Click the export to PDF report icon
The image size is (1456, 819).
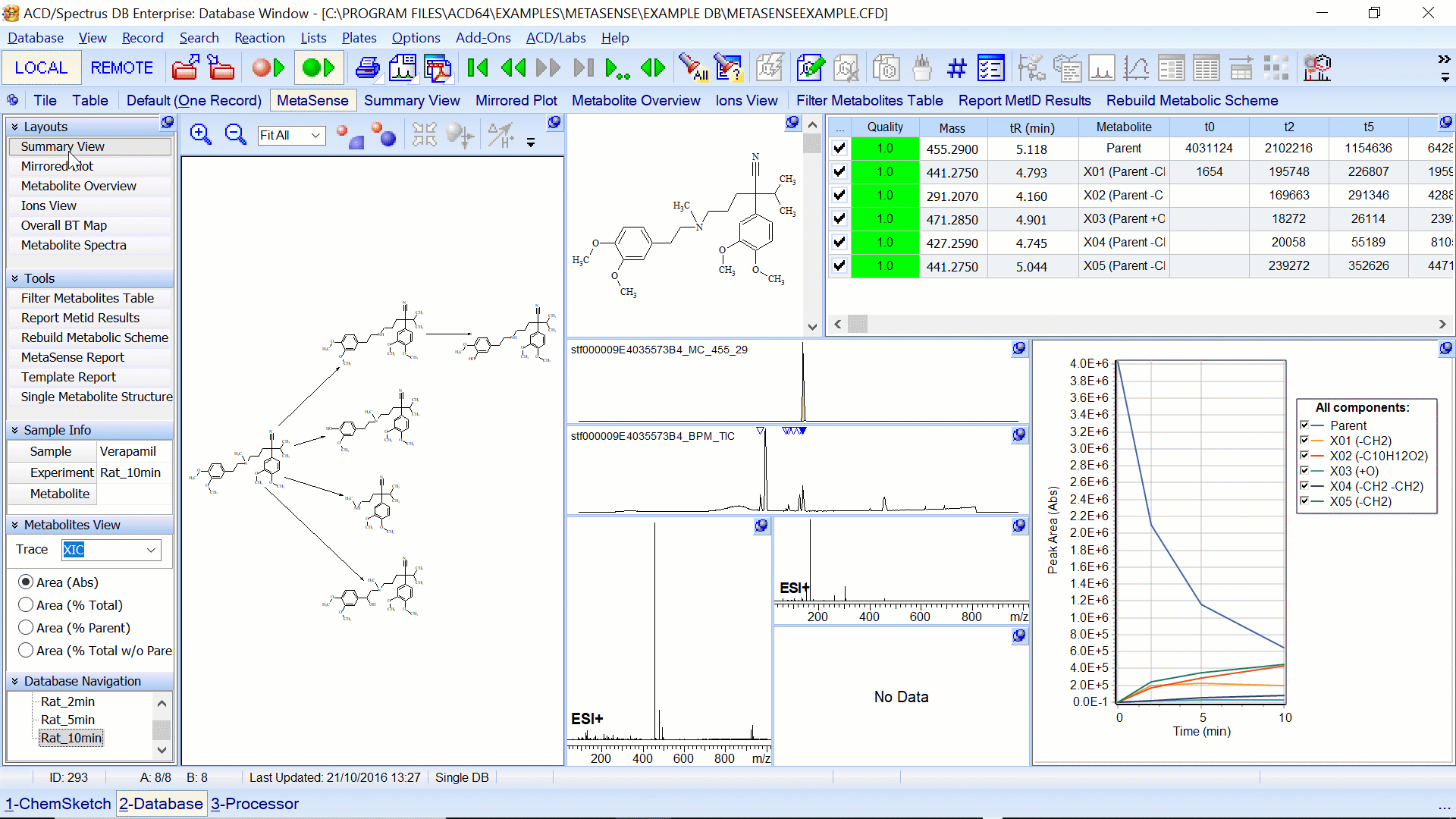tap(438, 68)
